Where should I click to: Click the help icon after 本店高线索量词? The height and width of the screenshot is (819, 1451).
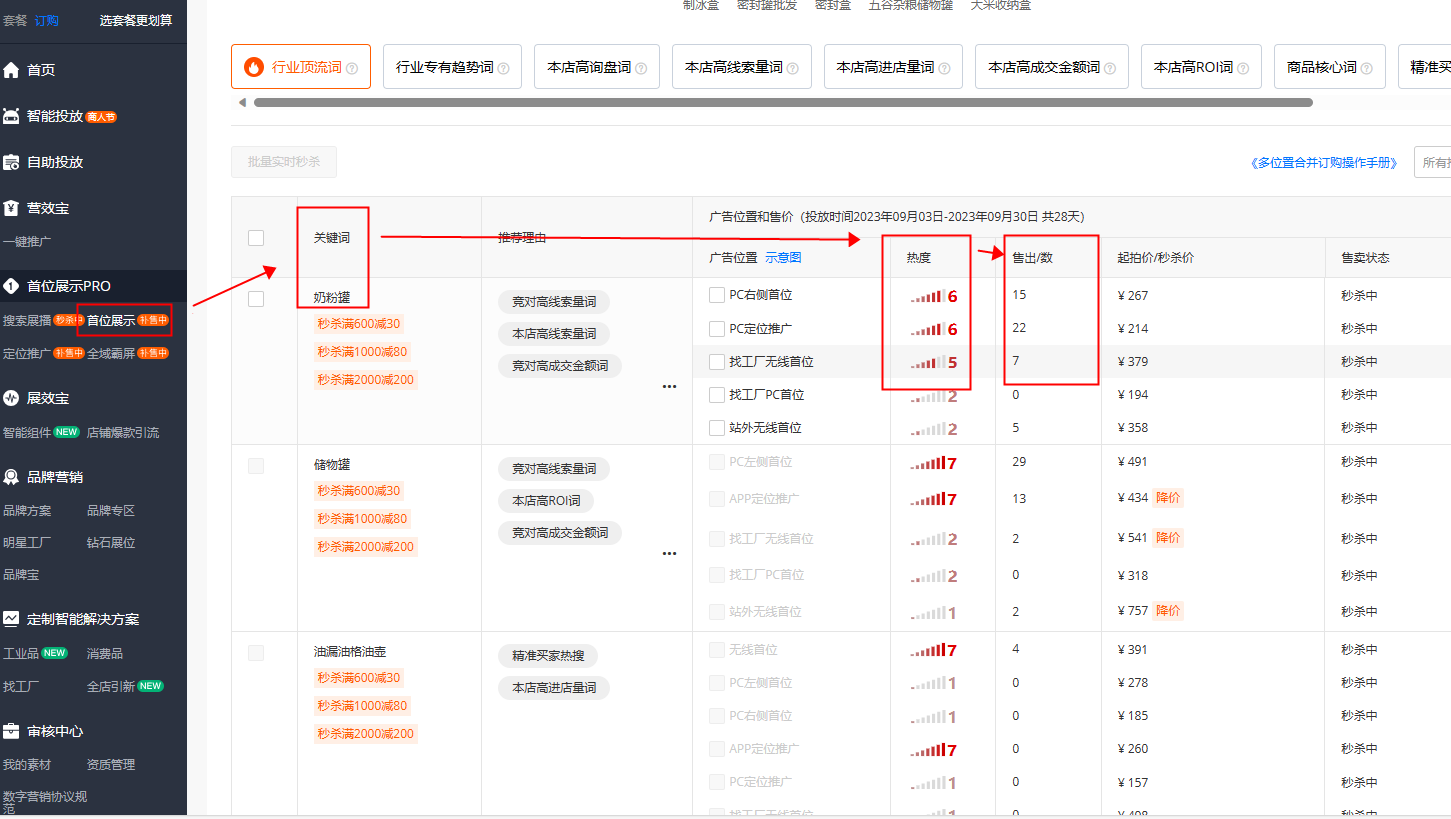point(793,68)
